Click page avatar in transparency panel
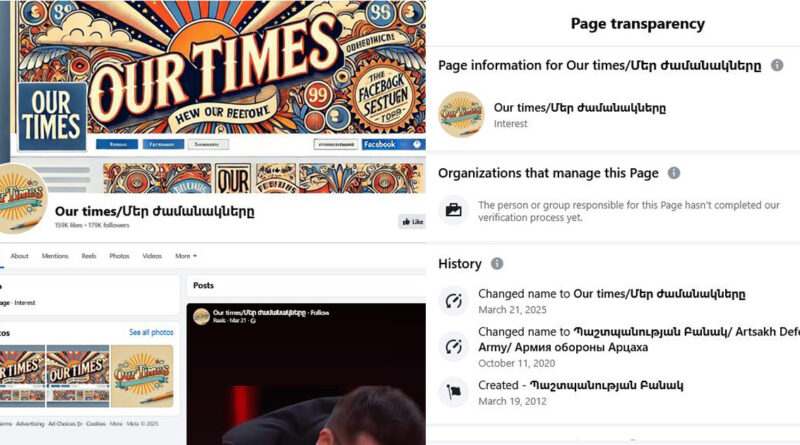Image resolution: width=800 pixels, height=445 pixels. (x=461, y=114)
